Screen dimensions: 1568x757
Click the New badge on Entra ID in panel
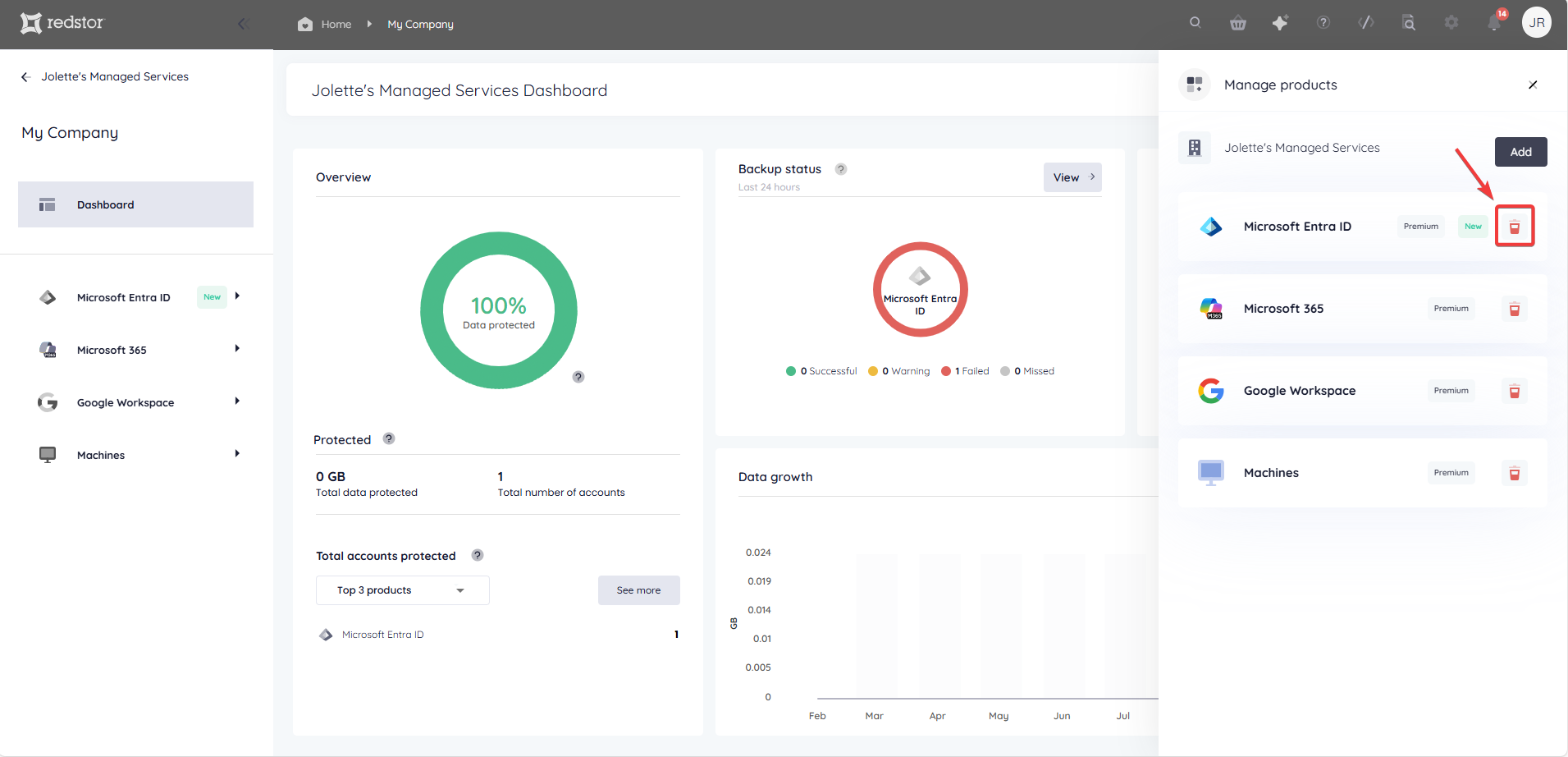1473,227
